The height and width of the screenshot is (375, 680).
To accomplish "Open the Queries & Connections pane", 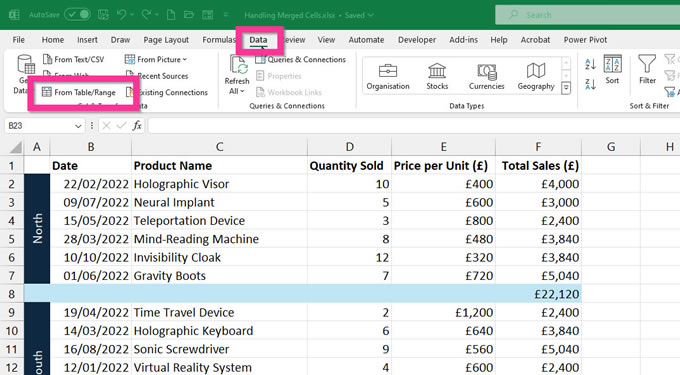I will 301,59.
